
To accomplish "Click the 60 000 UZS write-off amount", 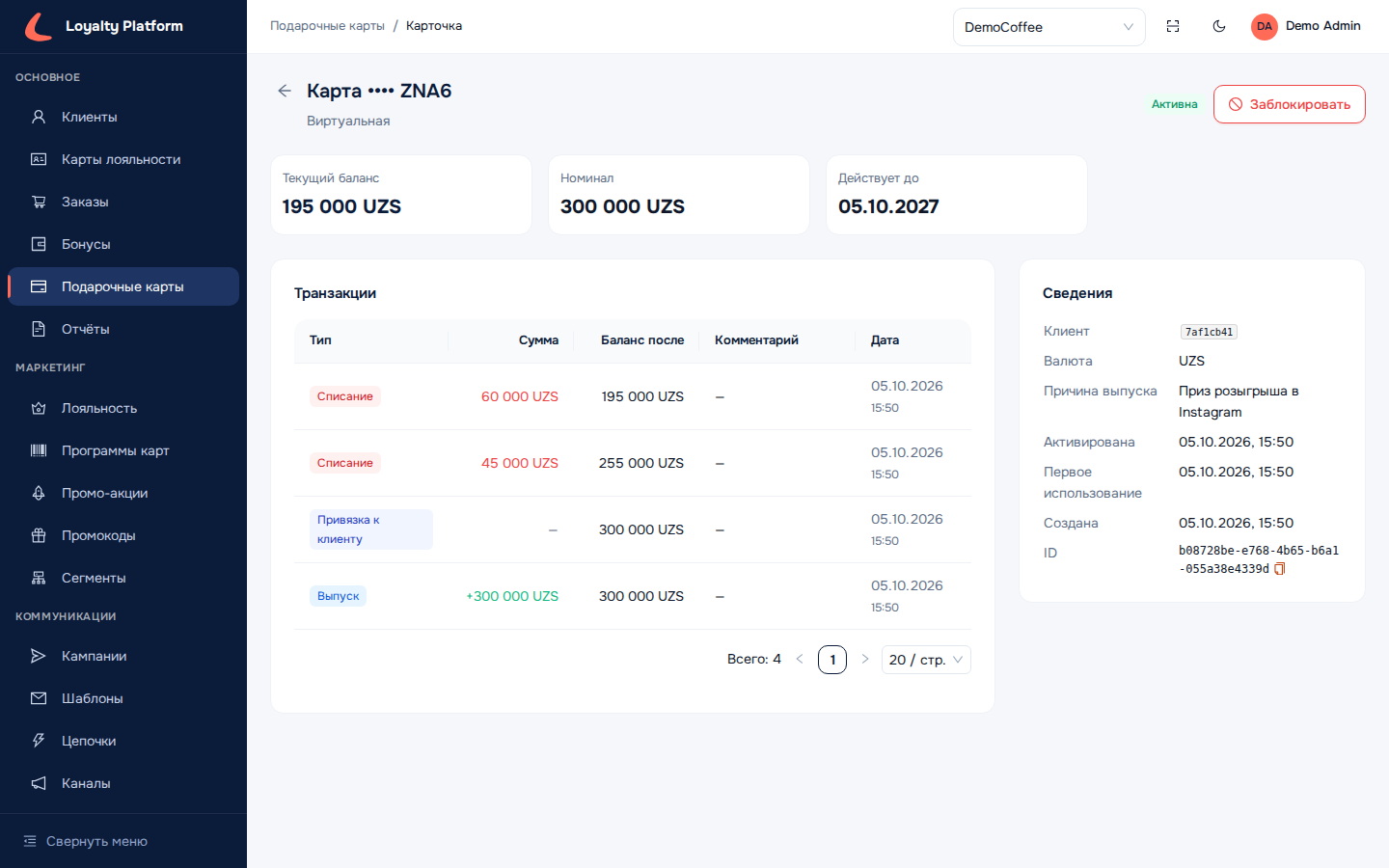I will 520,396.
